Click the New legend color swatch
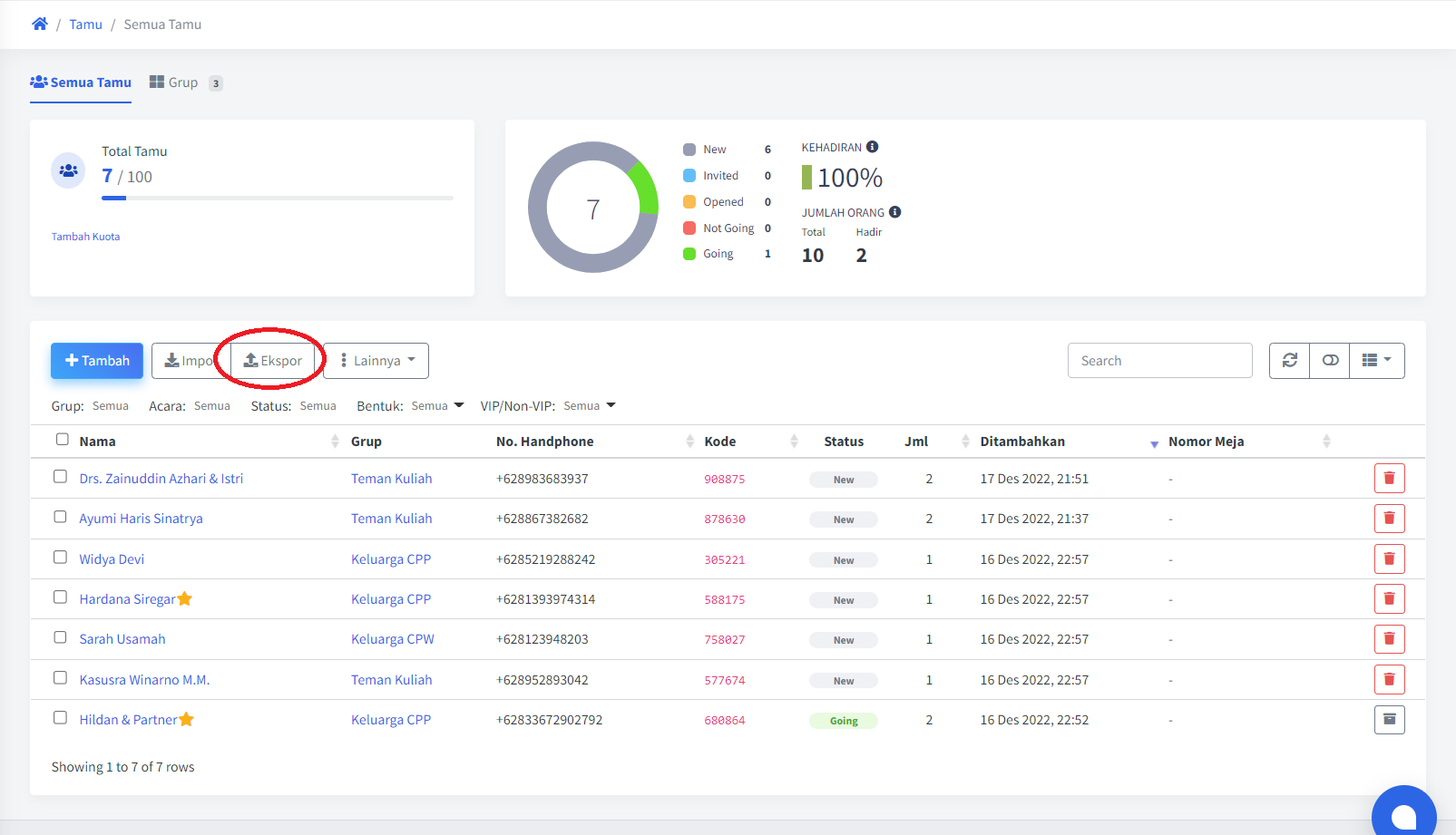 tap(689, 150)
